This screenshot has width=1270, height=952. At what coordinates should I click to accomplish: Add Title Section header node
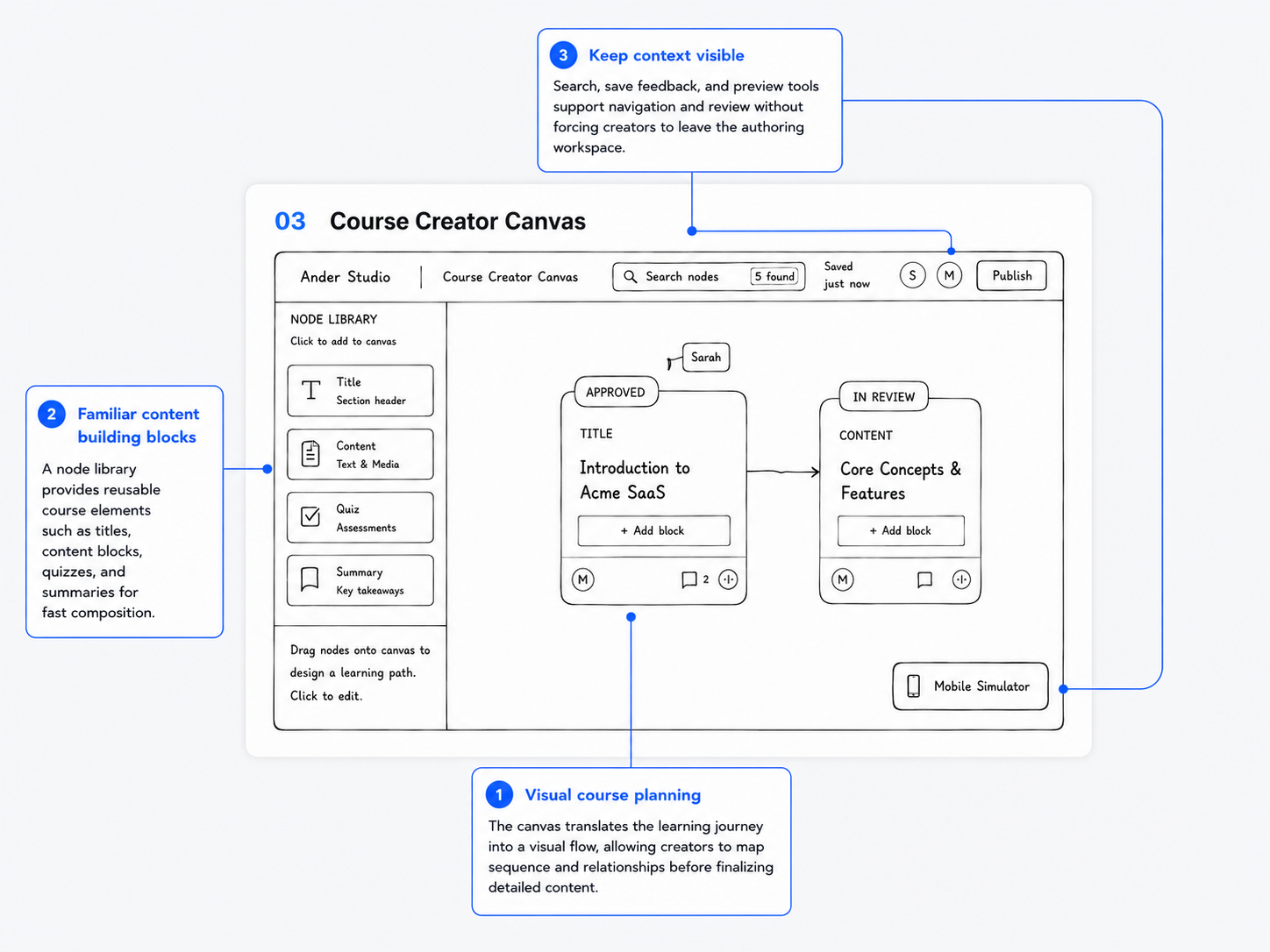[x=360, y=390]
